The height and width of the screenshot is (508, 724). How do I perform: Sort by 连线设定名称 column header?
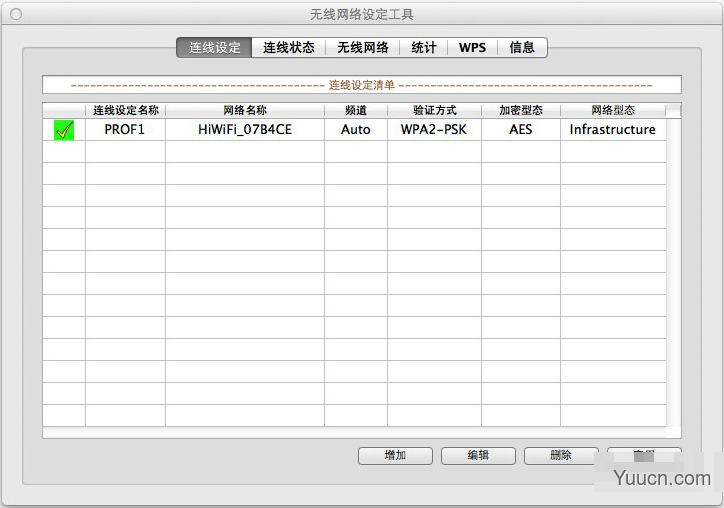click(x=126, y=110)
